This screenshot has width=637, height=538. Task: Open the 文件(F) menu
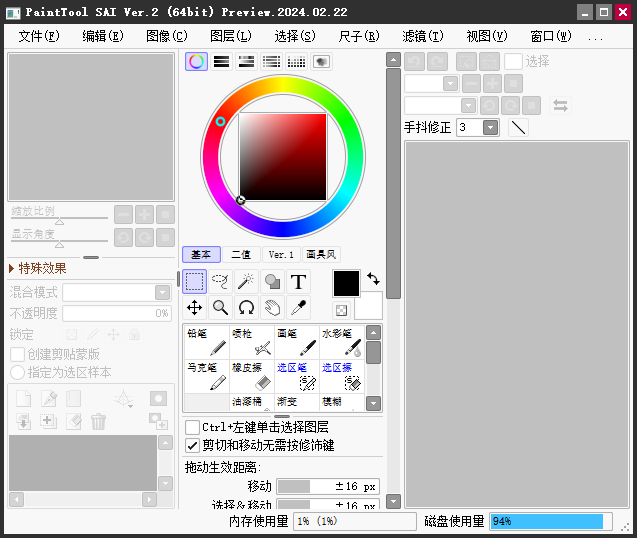39,36
